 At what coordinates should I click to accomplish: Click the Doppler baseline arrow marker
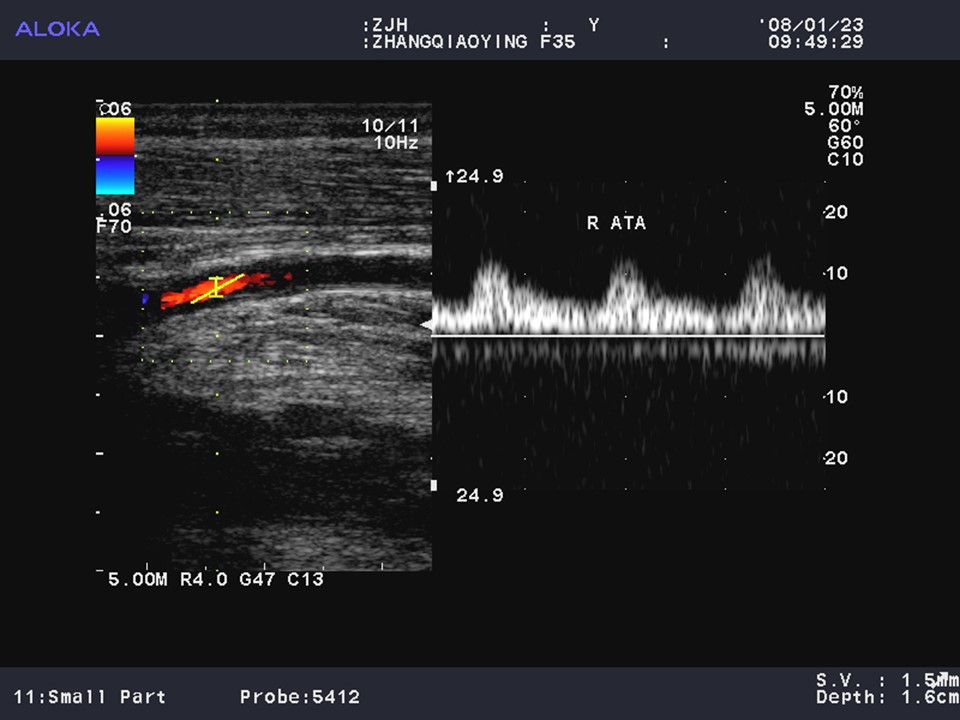tap(426, 325)
